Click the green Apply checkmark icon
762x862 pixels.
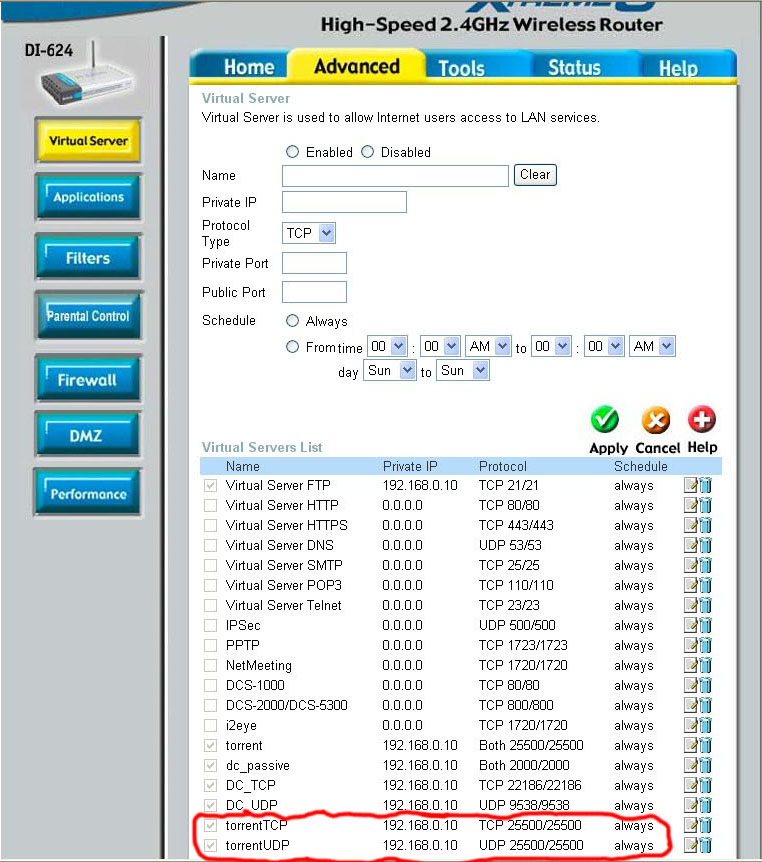coord(605,420)
